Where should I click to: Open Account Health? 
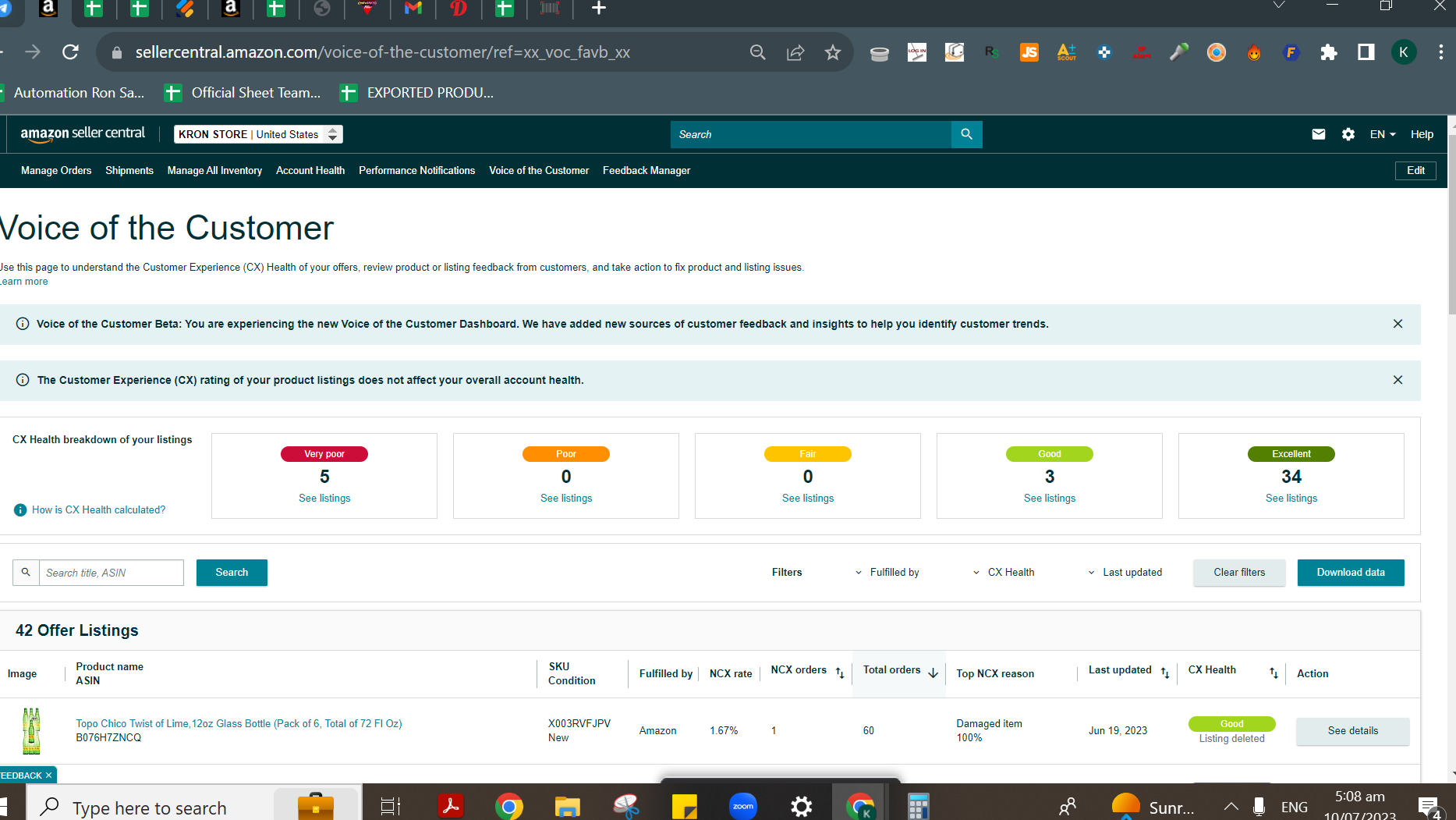[x=310, y=171]
